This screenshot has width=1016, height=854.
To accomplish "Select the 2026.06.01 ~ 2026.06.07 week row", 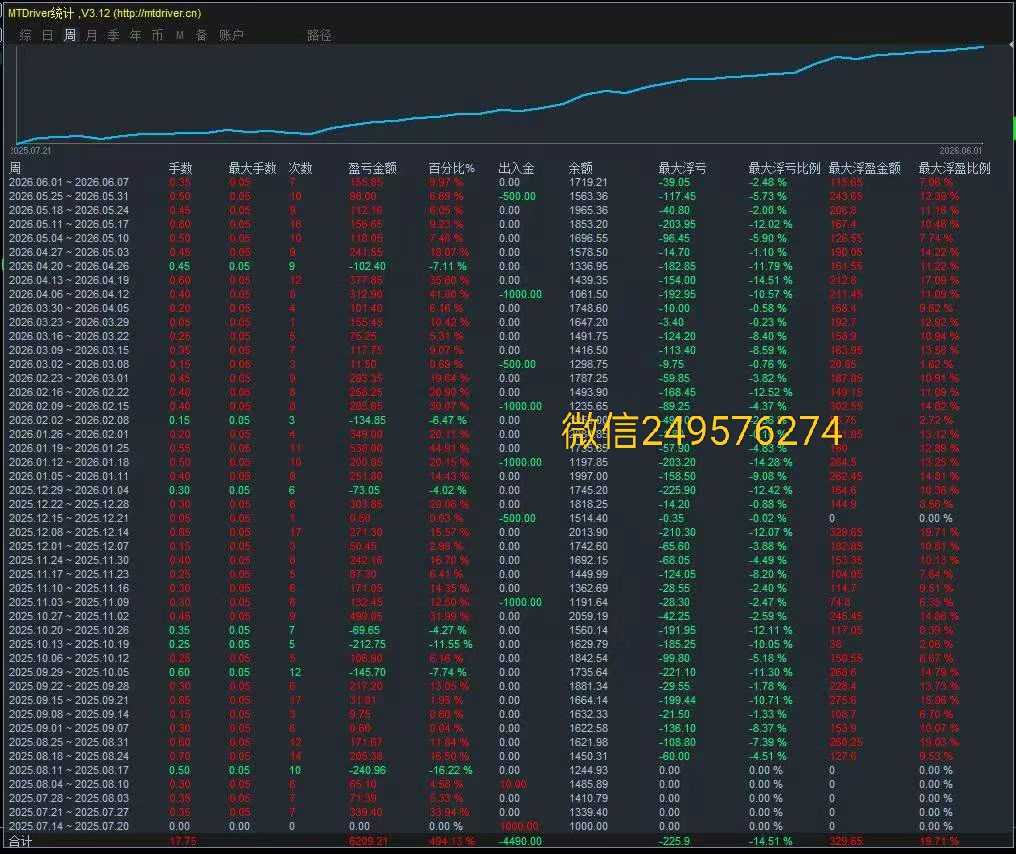I will 500,182.
